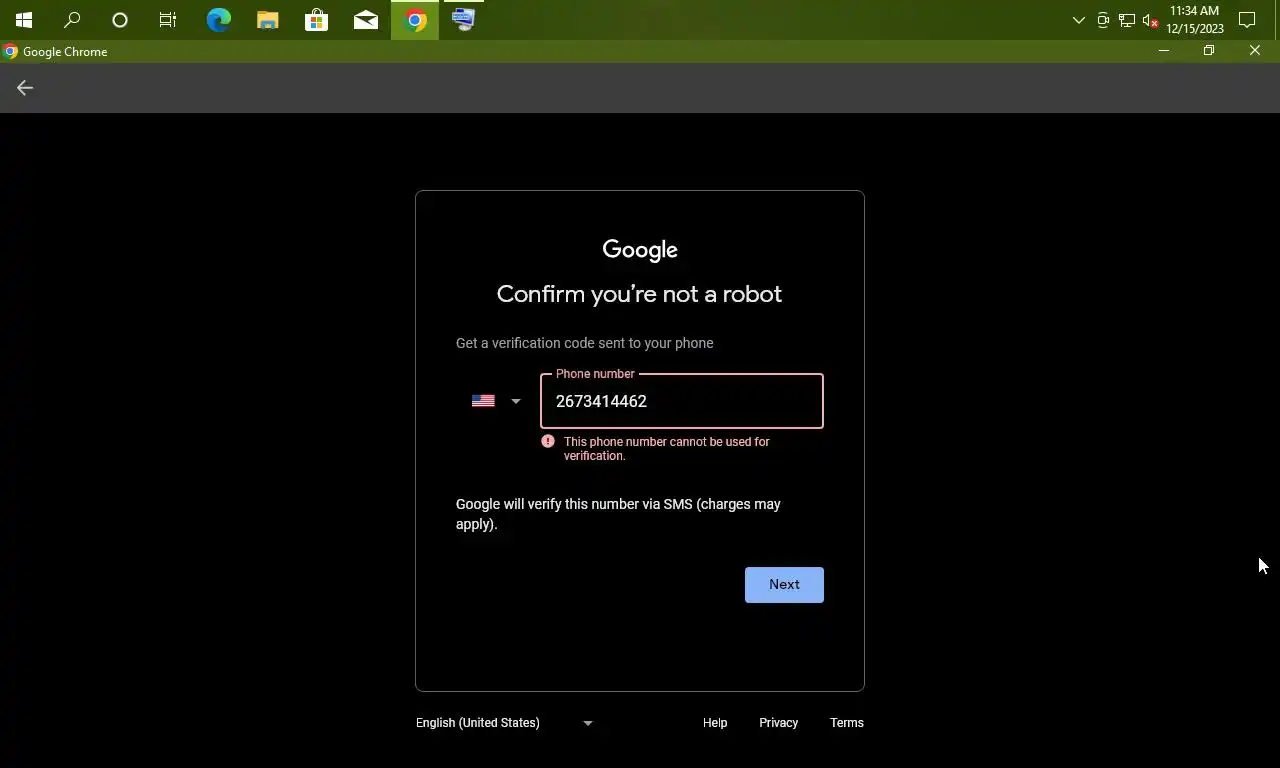Open the Mail app icon
Viewport: 1280px width, 768px height.
pyautogui.click(x=366, y=20)
